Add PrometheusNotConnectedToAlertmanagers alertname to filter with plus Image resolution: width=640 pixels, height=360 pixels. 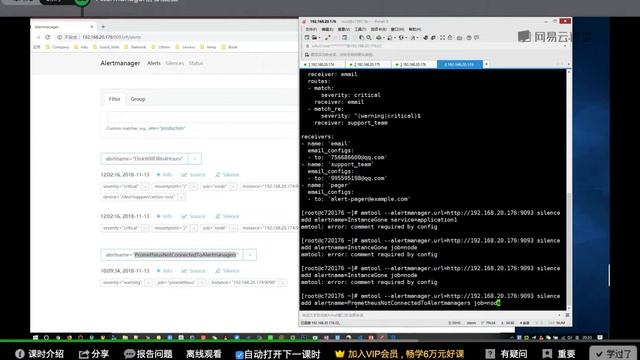click(250, 255)
